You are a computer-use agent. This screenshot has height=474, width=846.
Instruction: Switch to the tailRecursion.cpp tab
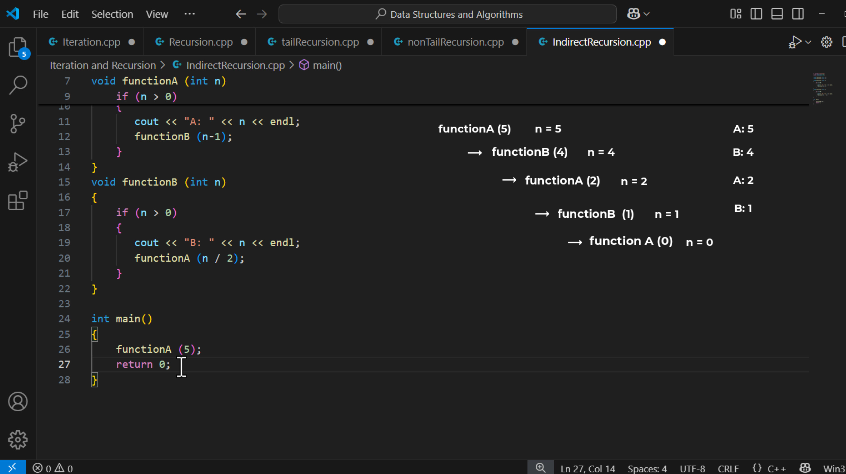pyautogui.click(x=320, y=42)
